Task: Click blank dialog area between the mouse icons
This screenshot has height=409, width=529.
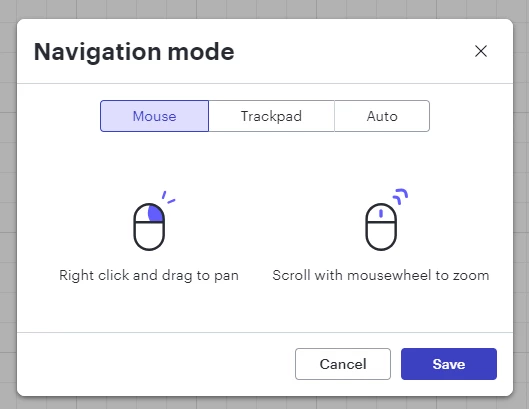Action: [x=265, y=221]
